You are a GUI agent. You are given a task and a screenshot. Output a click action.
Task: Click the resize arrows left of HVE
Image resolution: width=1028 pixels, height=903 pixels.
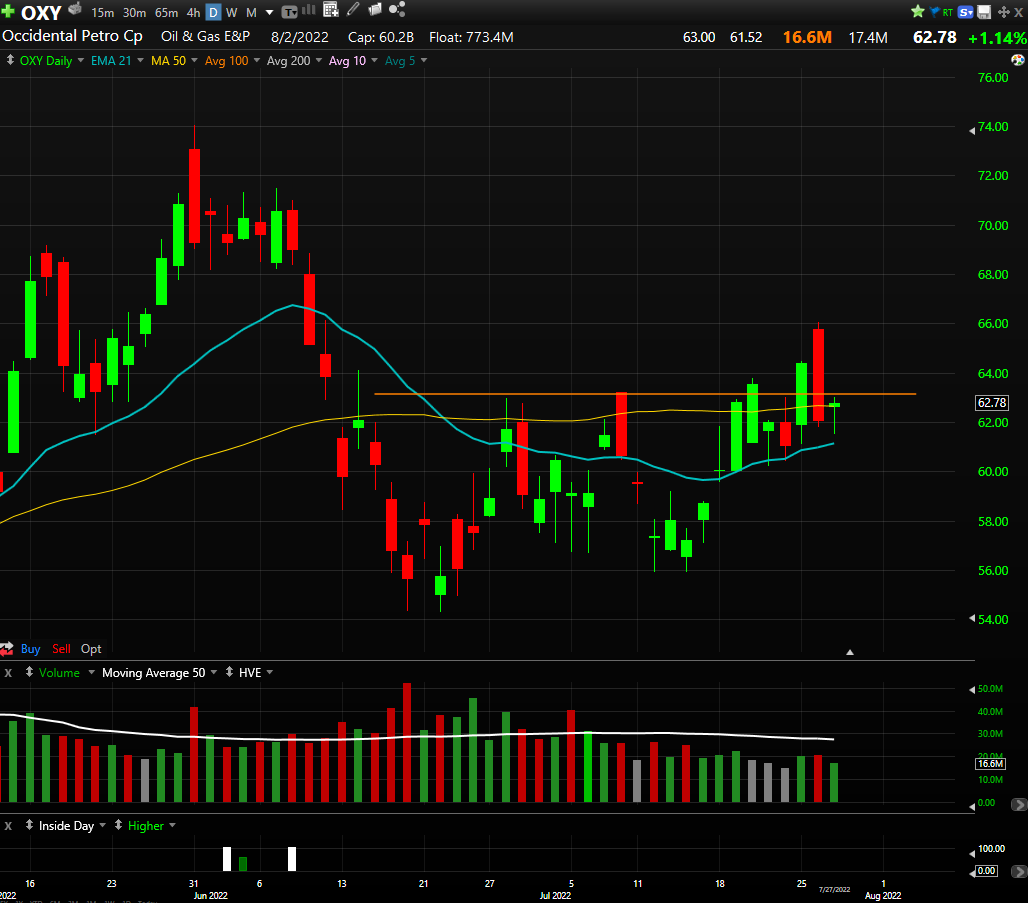click(229, 672)
